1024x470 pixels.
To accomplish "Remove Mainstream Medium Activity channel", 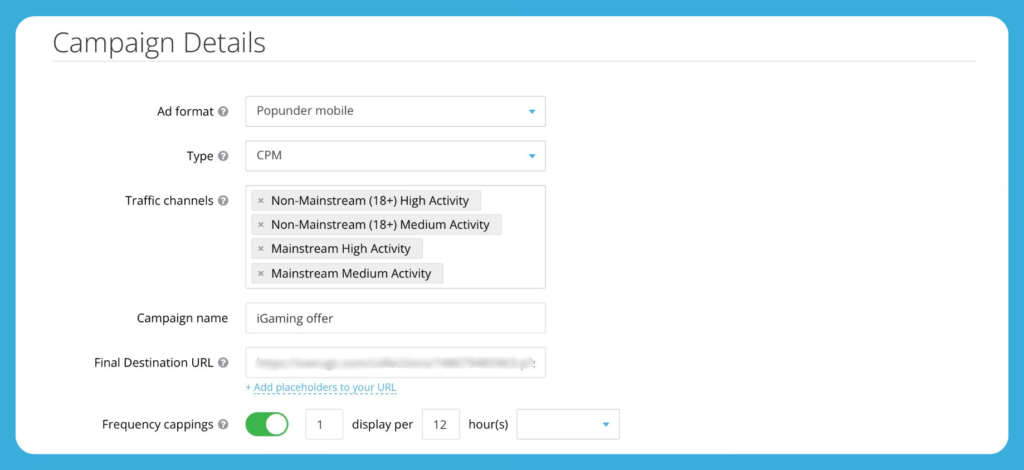I will 261,274.
